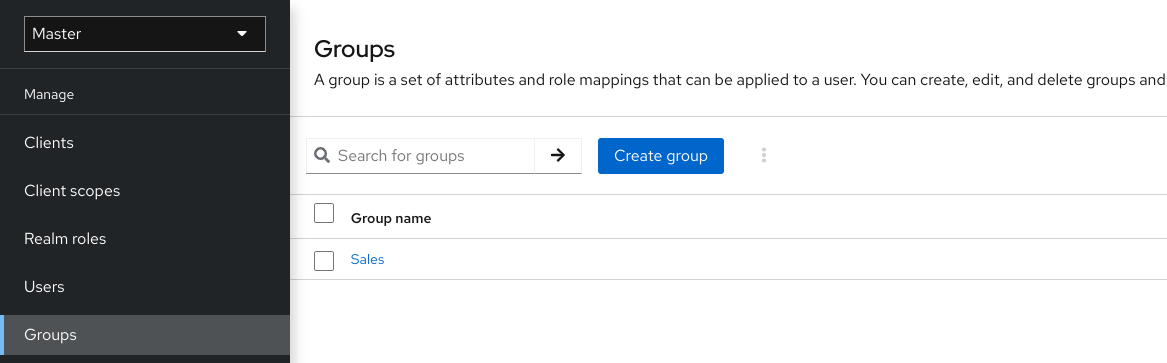1167x363 pixels.
Task: Open Clients in the sidebar
Action: click(145, 143)
